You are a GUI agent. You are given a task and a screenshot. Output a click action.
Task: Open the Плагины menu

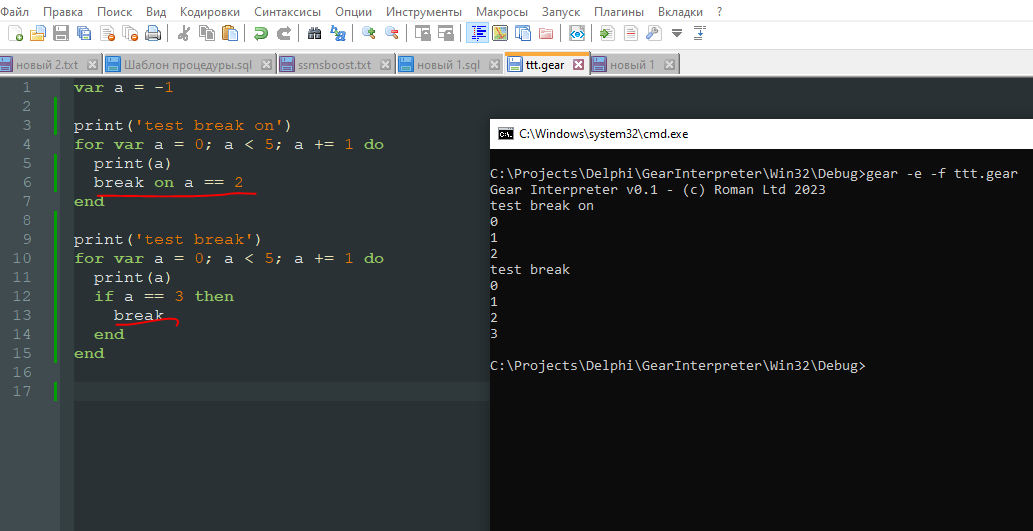click(619, 11)
